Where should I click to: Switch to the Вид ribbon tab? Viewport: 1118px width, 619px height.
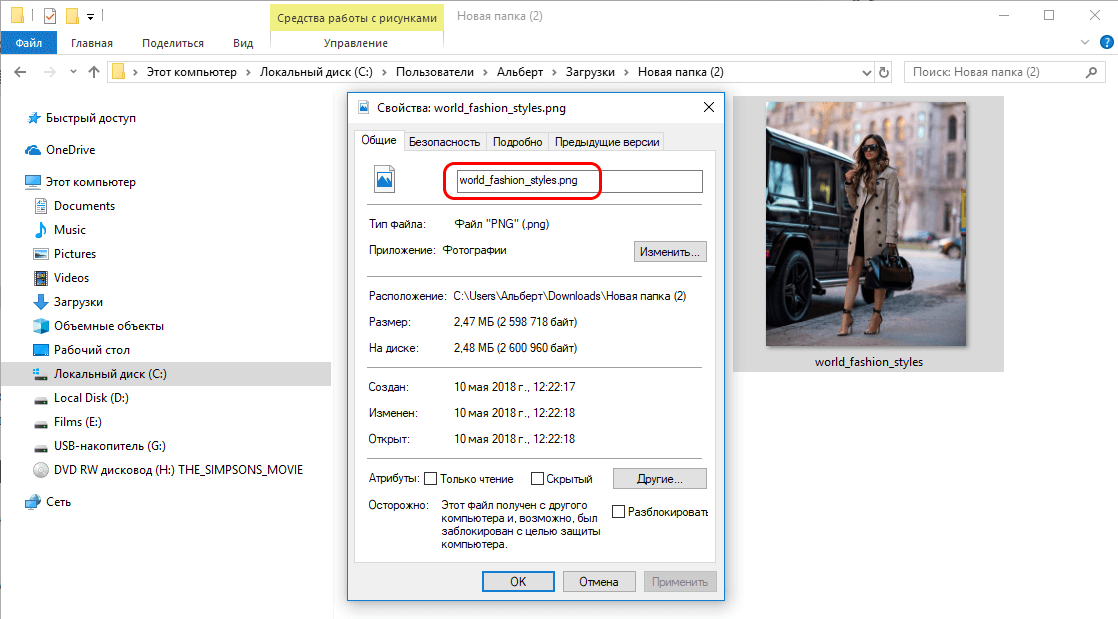[242, 43]
